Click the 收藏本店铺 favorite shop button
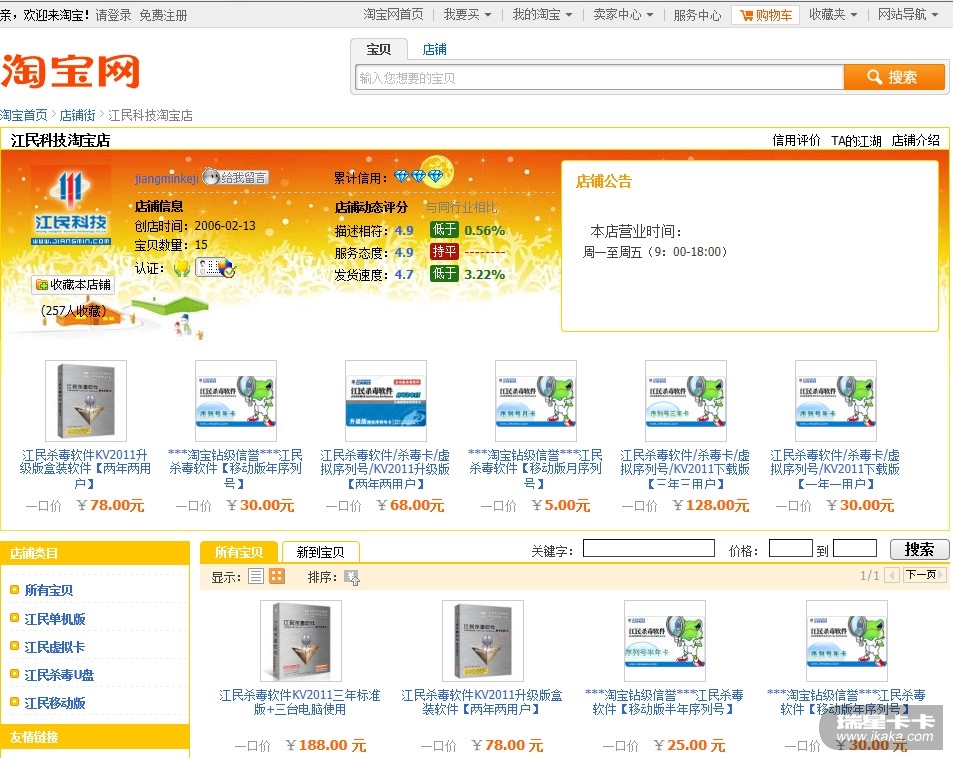Image resolution: width=953 pixels, height=758 pixels. [73, 284]
